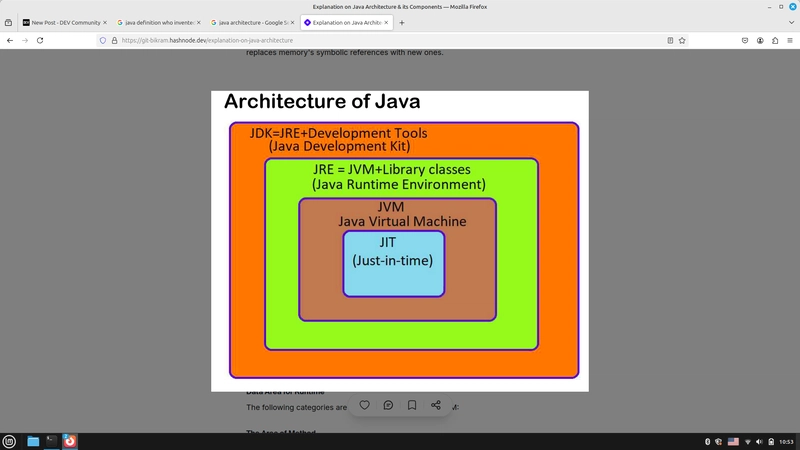This screenshot has width=800, height=450.
Task: Select the Firefox taskbar window icon
Action: (x=70, y=441)
